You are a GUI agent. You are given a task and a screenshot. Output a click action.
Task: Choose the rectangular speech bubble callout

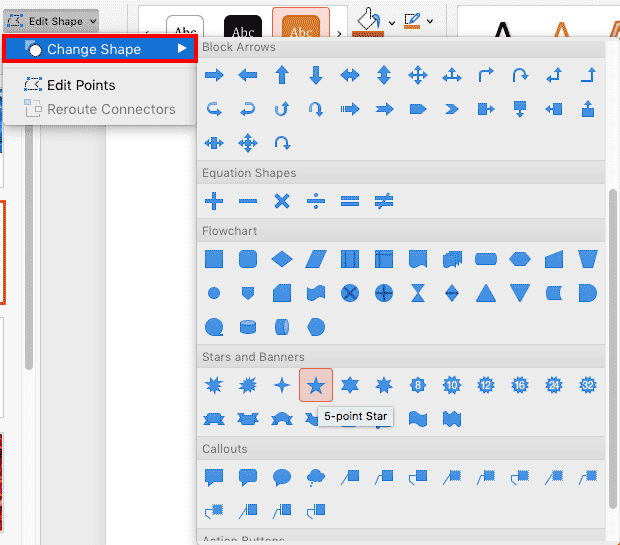coord(214,477)
